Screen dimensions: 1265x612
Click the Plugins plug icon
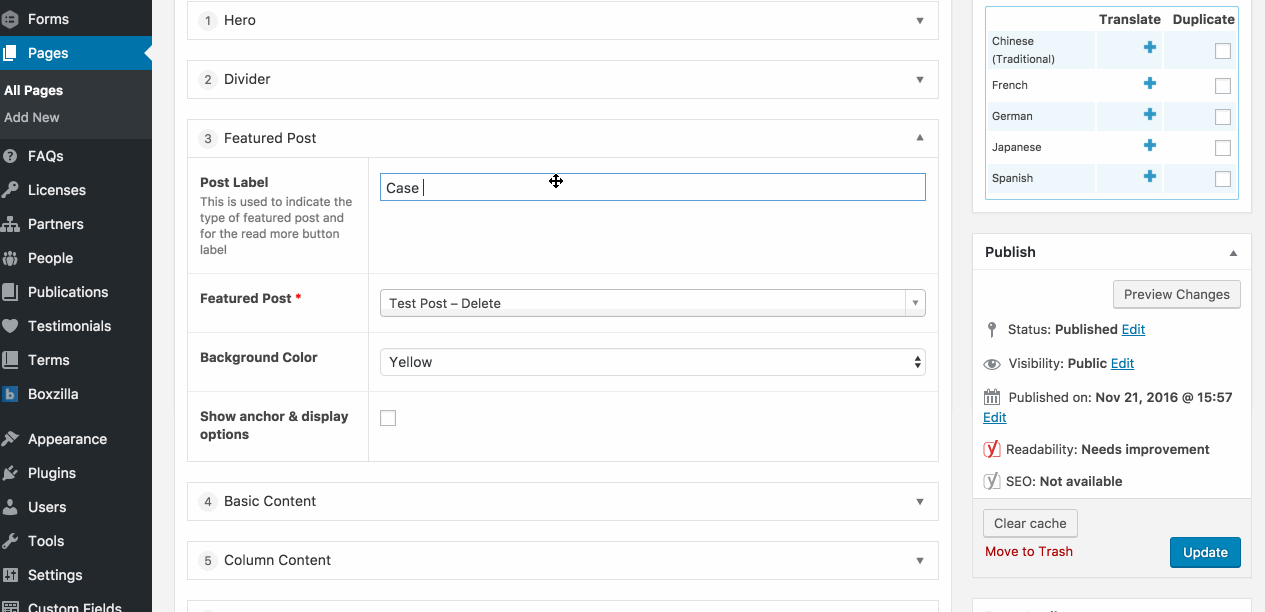[10, 473]
